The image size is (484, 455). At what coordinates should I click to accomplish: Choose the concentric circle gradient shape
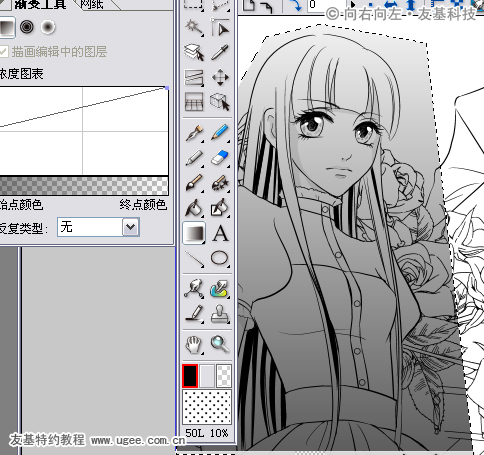[27, 27]
